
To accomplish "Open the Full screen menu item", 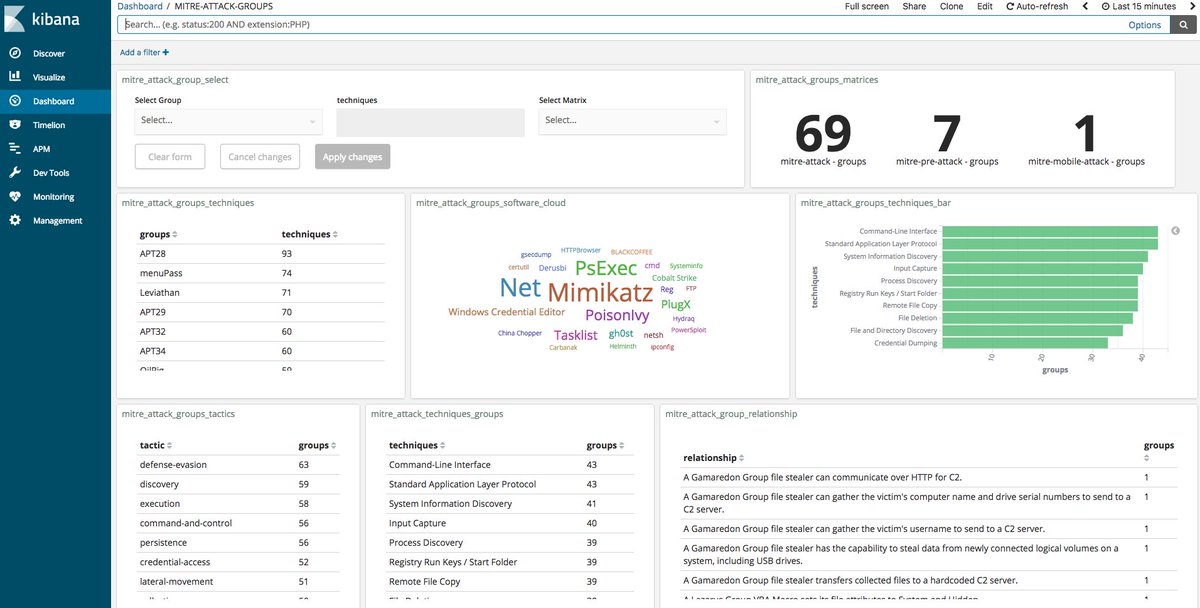I will 866,6.
